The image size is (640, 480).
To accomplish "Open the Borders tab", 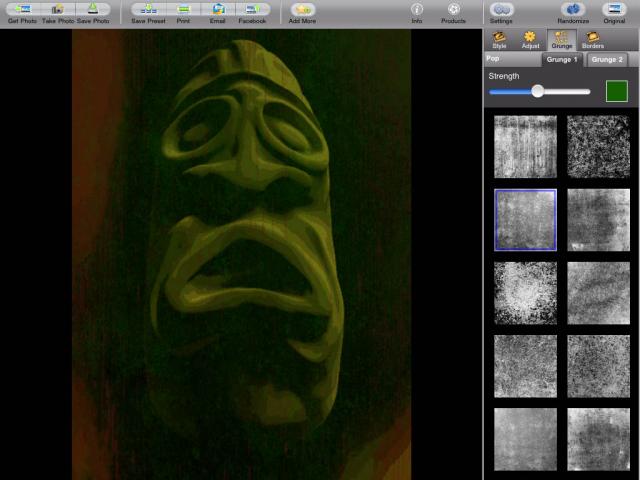I will click(x=593, y=40).
